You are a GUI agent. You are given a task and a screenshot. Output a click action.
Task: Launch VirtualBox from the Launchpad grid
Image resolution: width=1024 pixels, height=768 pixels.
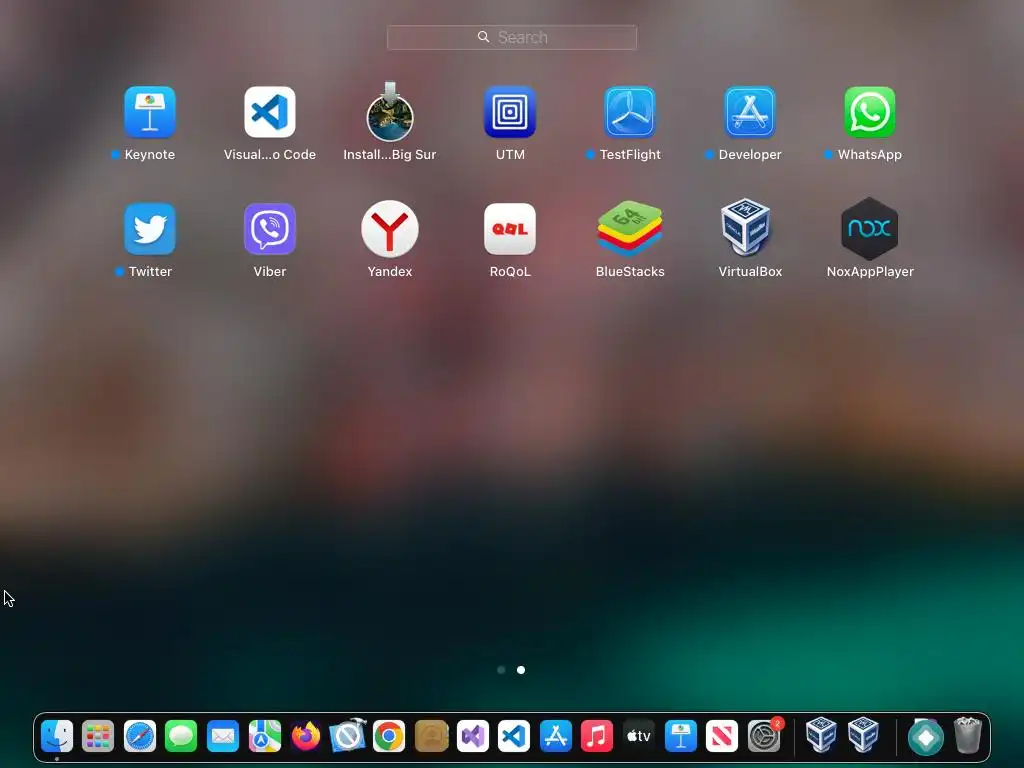point(746,227)
